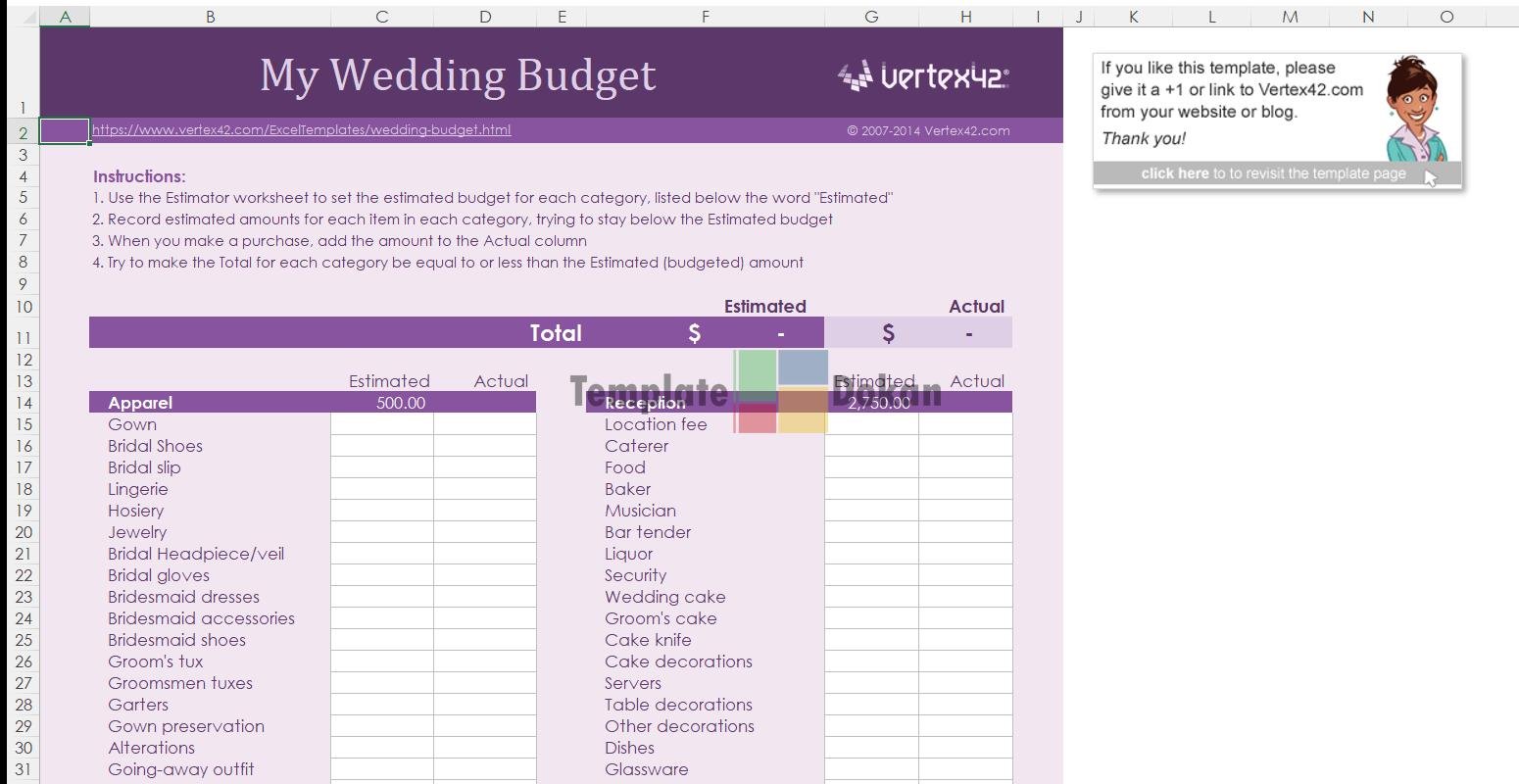The height and width of the screenshot is (784, 1519).
Task: Select the row 11 header
Action: point(24,337)
